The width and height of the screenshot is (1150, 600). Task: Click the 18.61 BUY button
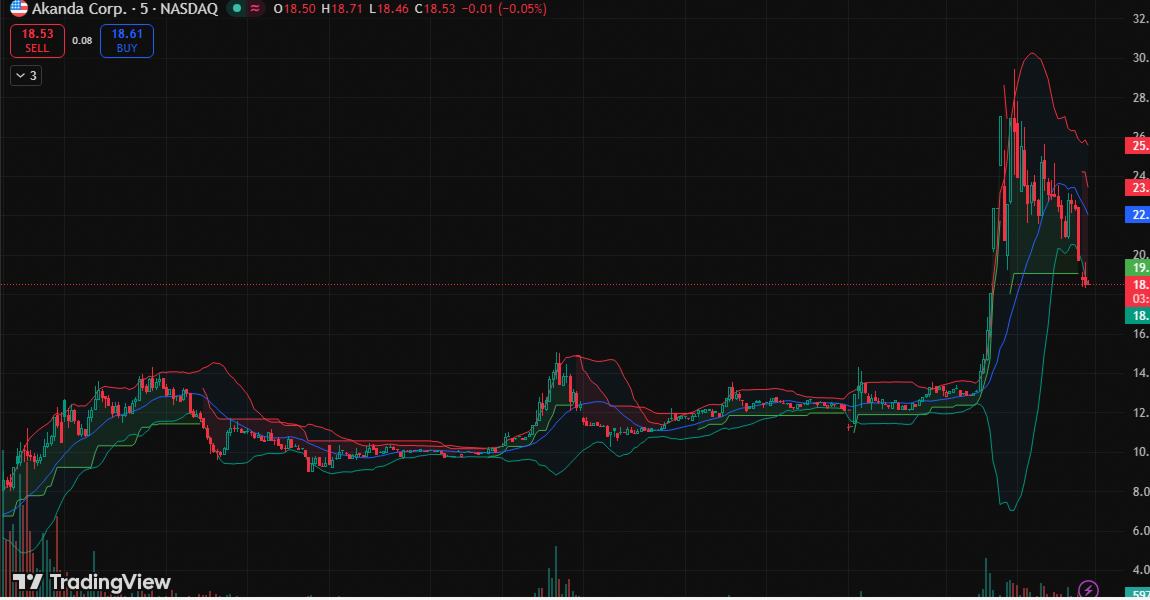pos(127,41)
